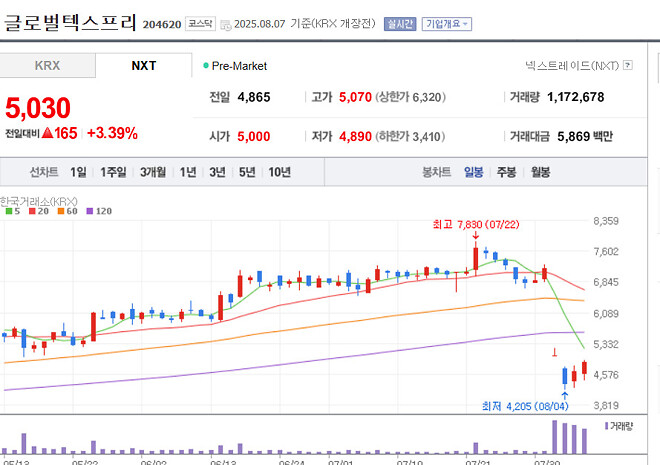Image resolution: width=660 pixels, height=465 pixels.
Task: Open the 넥스트레이드(NXT) help icon
Action: click(628, 65)
